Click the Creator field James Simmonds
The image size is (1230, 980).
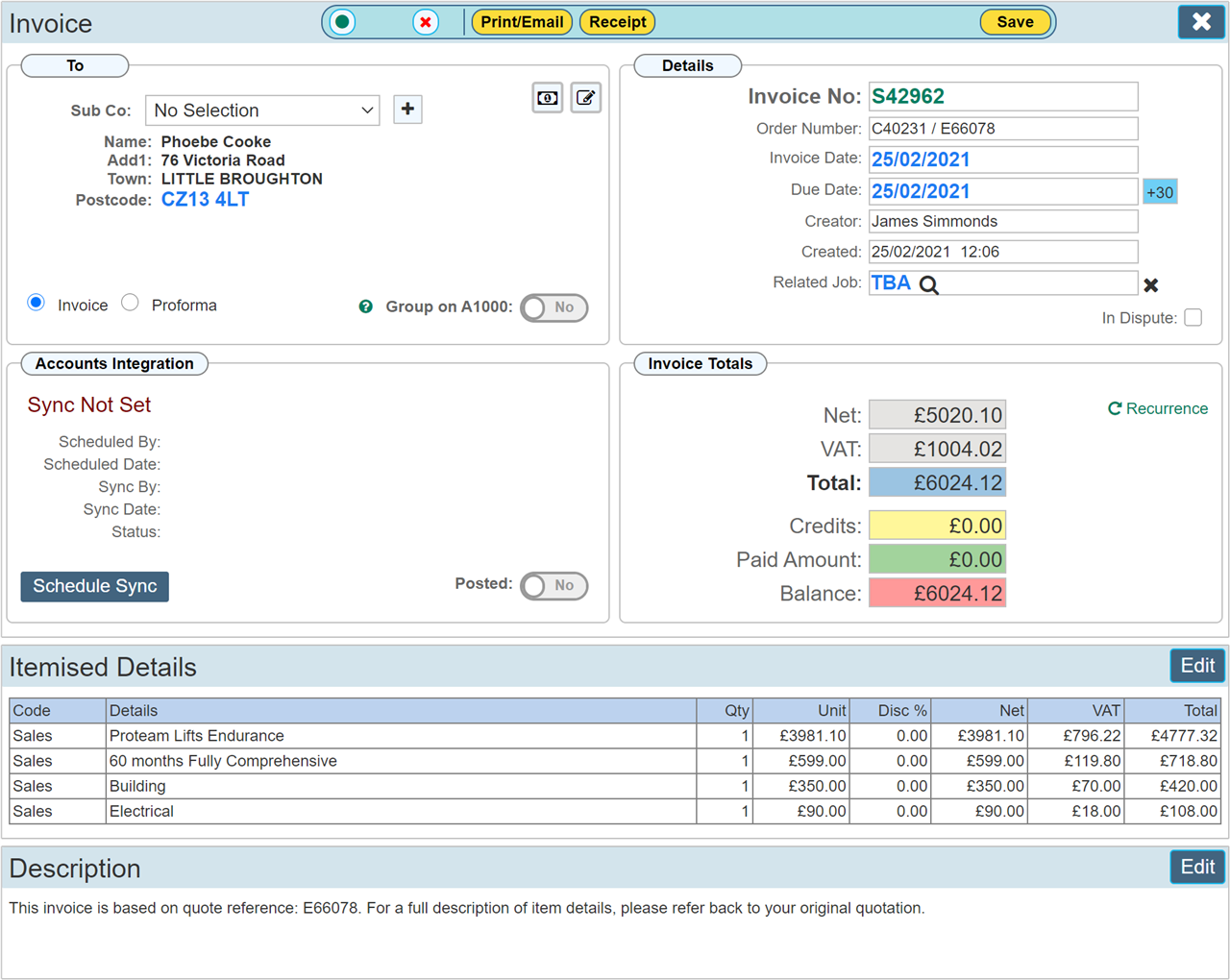pyautogui.click(x=1003, y=221)
